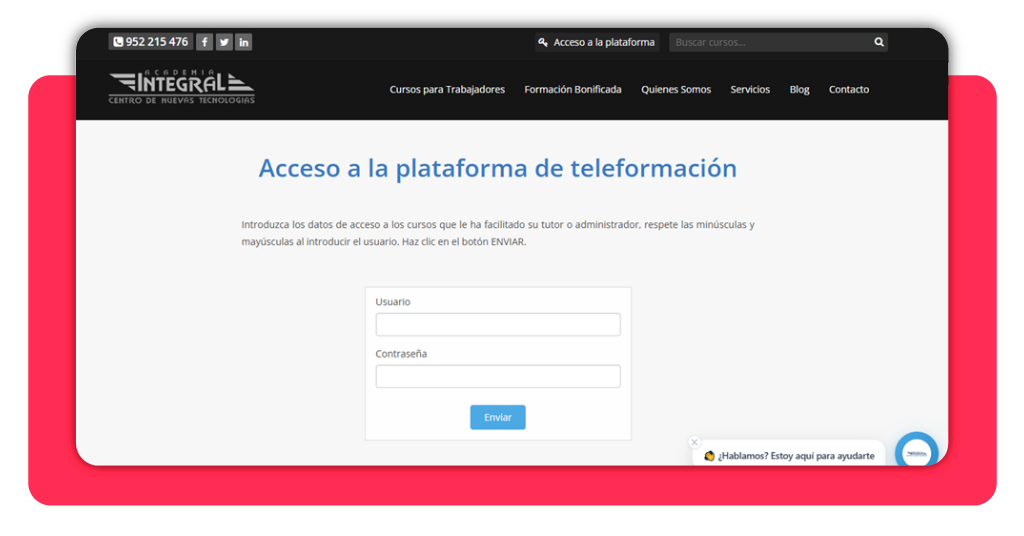Open Formación Bonificada menu item
This screenshot has width=1024, height=536.
(x=573, y=89)
